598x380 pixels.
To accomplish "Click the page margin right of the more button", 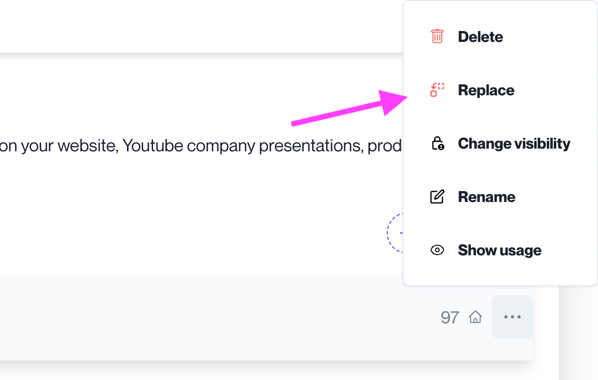I will (x=578, y=332).
